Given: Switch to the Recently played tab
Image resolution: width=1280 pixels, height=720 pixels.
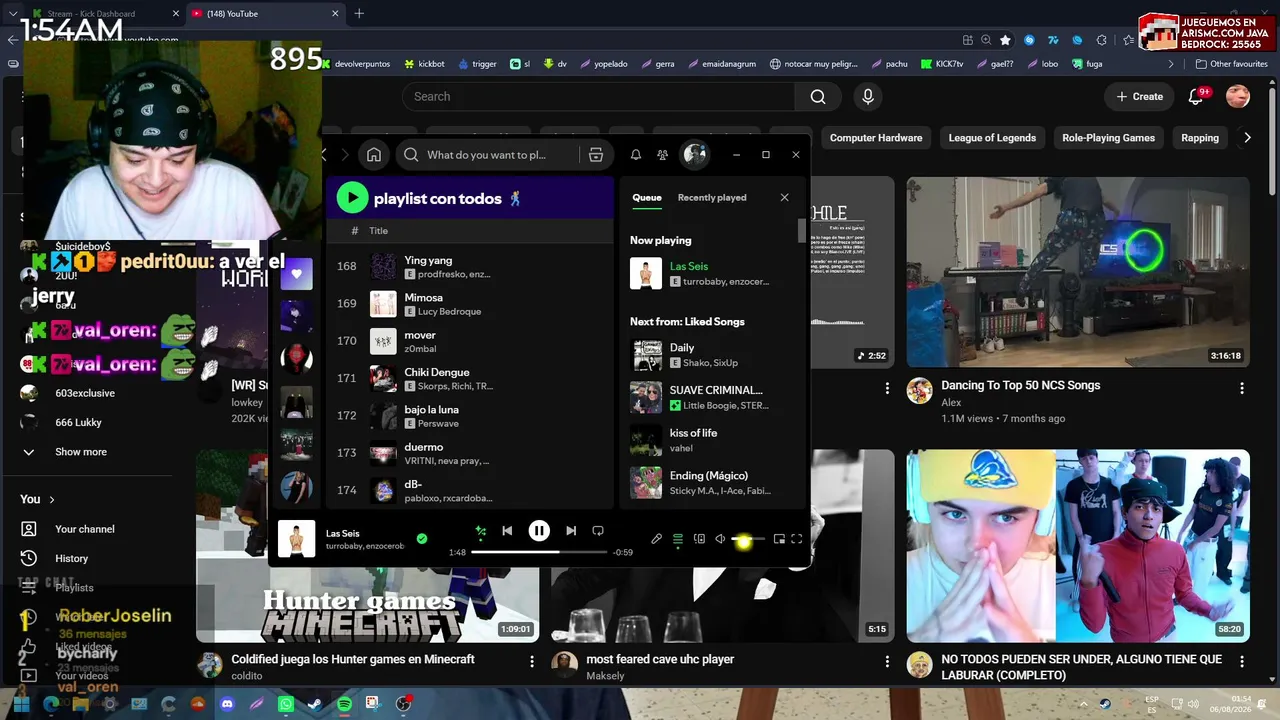Looking at the screenshot, I should point(712,197).
